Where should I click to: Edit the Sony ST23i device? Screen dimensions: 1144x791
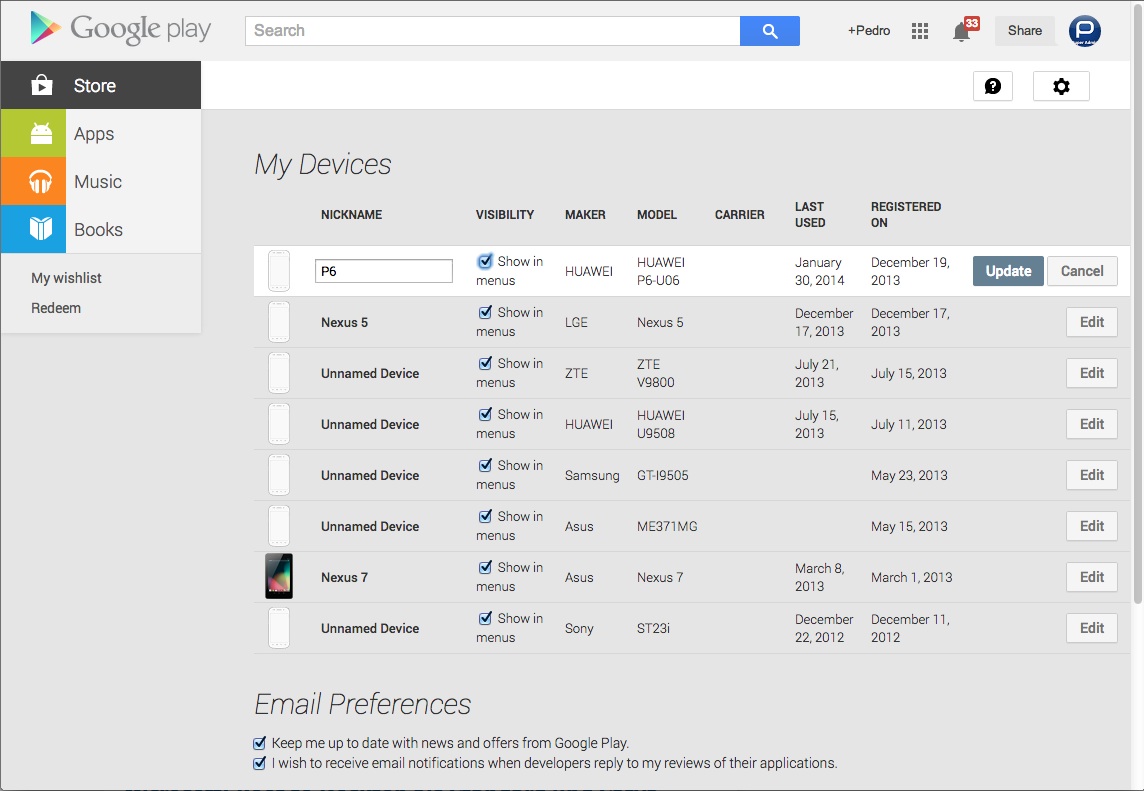tap(1091, 628)
